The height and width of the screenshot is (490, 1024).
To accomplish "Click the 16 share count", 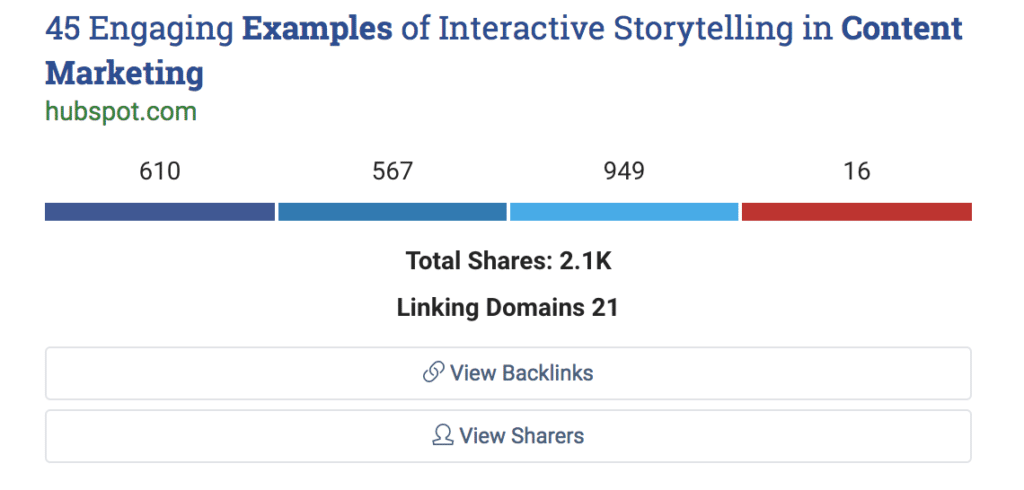I will pos(857,172).
